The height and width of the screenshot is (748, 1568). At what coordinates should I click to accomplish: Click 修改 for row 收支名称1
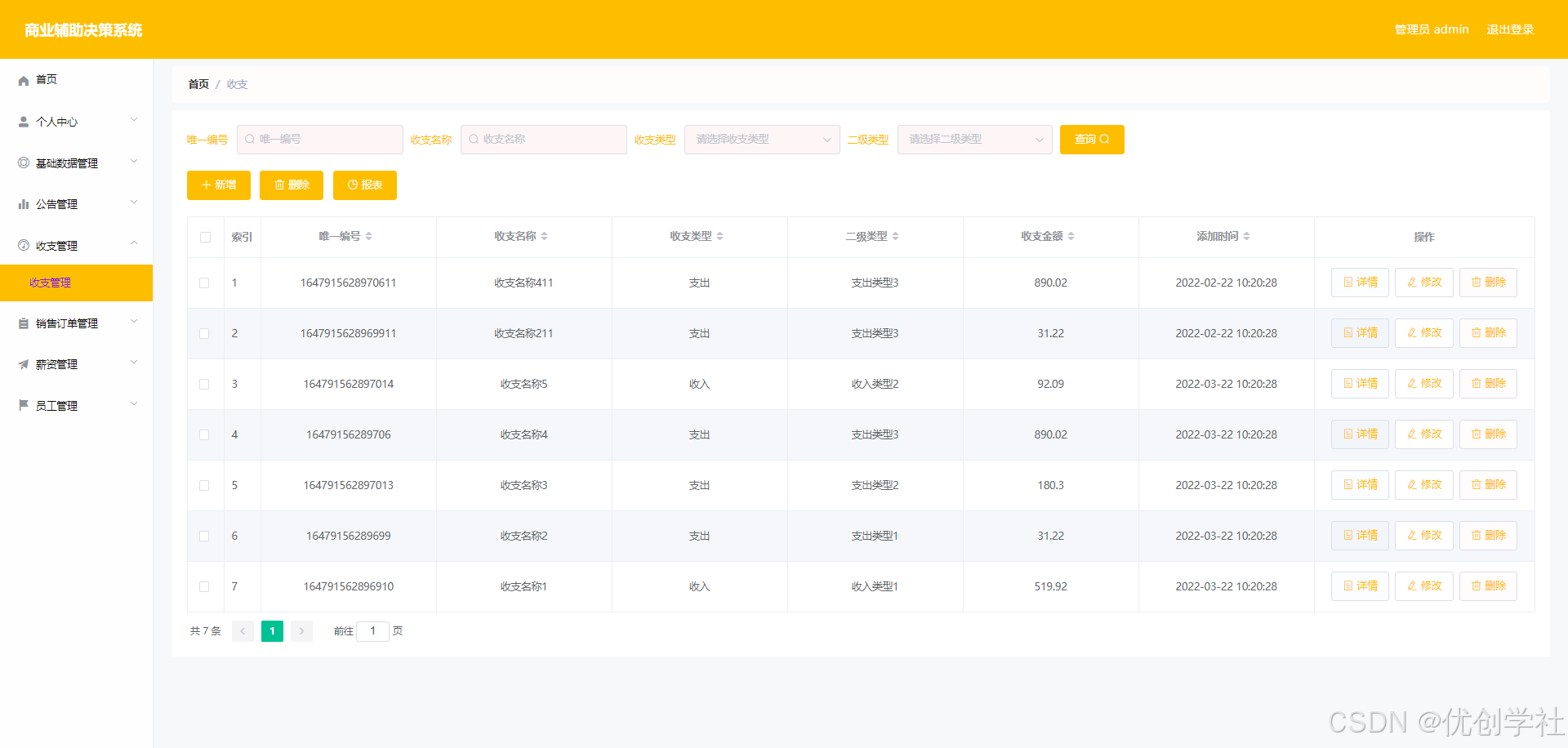tap(1424, 586)
